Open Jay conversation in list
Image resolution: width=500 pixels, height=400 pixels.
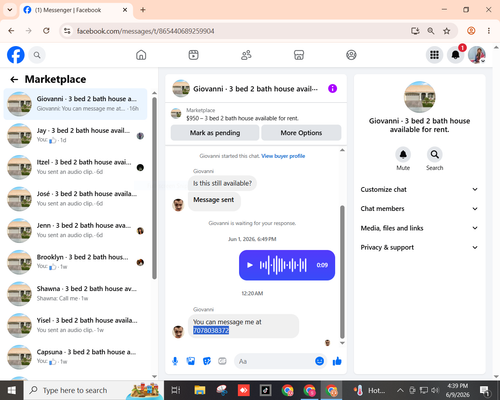(x=75, y=136)
